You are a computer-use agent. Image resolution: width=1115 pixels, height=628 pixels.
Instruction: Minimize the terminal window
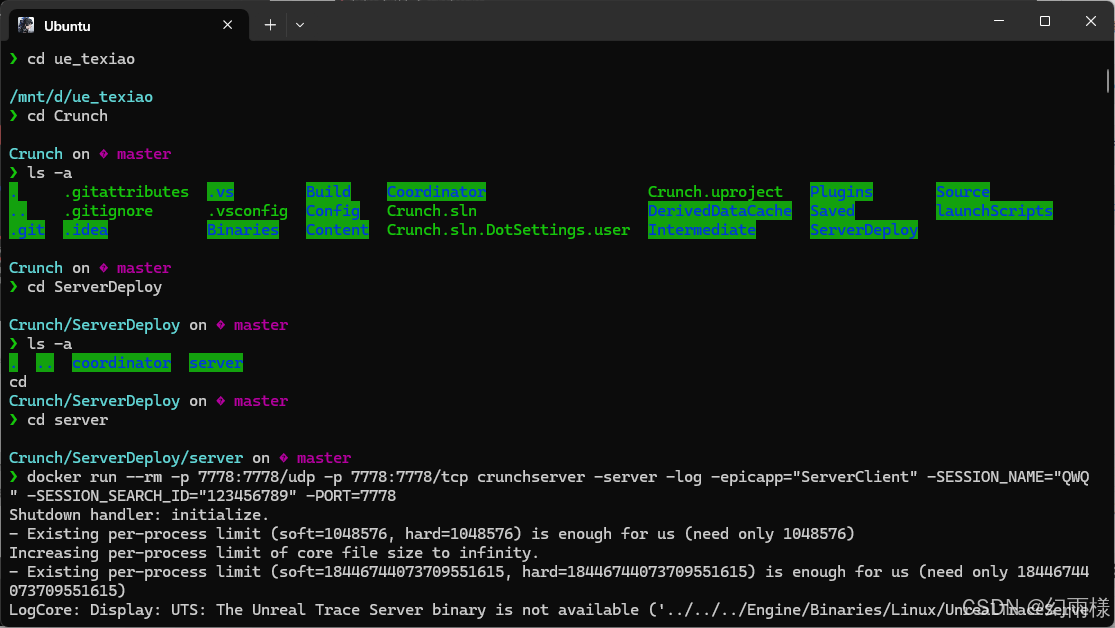(x=999, y=21)
